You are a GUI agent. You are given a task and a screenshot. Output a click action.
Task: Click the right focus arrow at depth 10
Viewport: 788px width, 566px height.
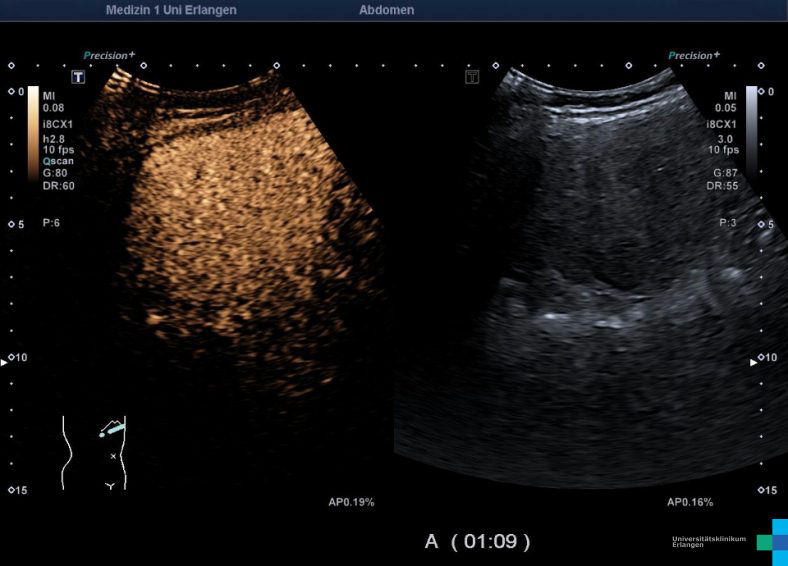point(755,363)
